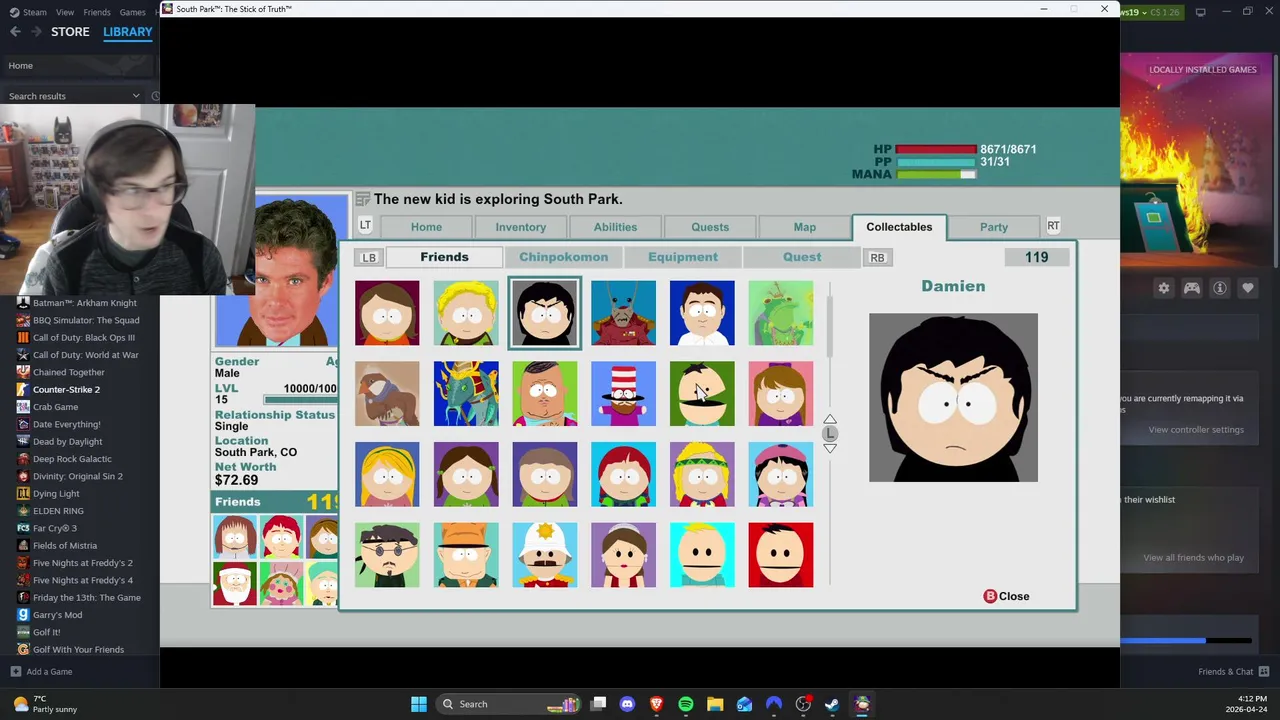Select the blonde girl with flower crown portrait
The image size is (1280, 720).
coord(702,474)
